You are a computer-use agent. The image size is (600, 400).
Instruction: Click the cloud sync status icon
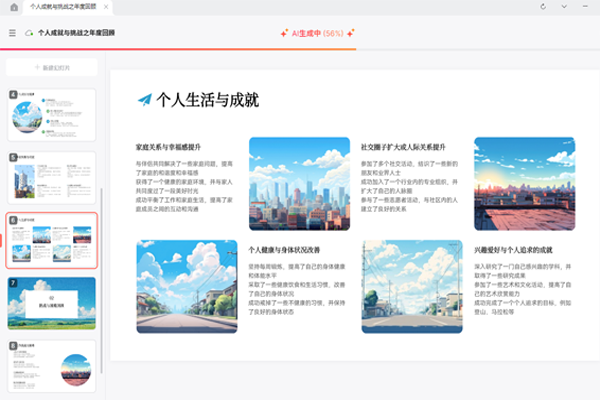coord(29,33)
